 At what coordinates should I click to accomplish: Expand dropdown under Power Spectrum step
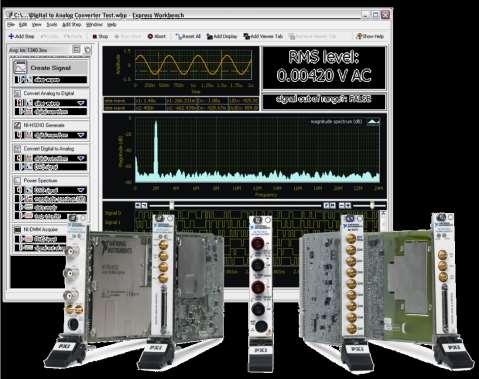[81, 190]
